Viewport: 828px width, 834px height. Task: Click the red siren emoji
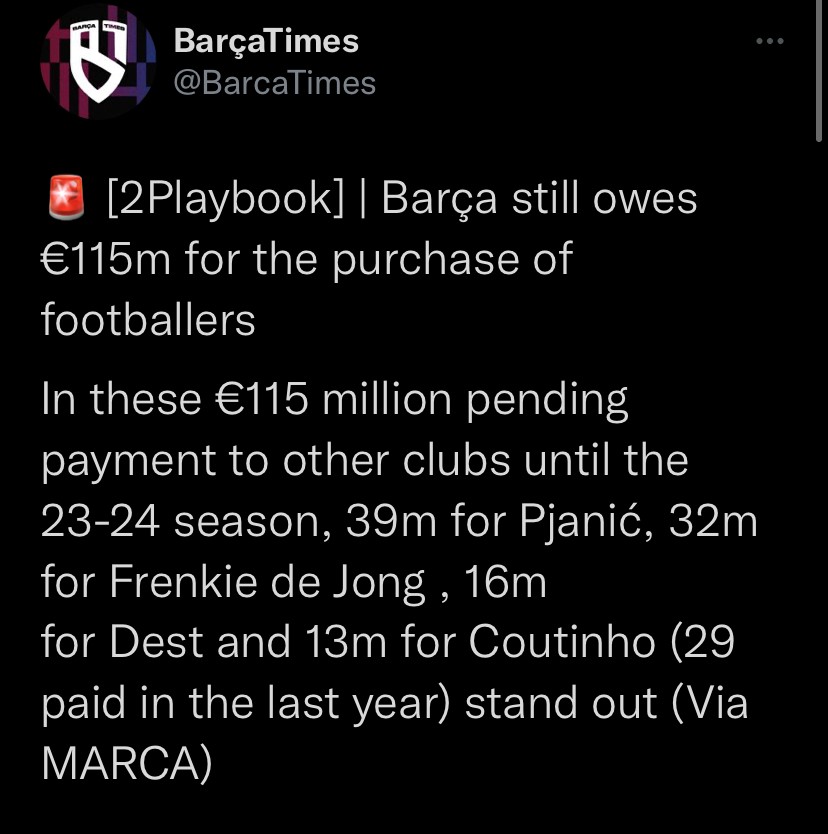pyautogui.click(x=64, y=199)
